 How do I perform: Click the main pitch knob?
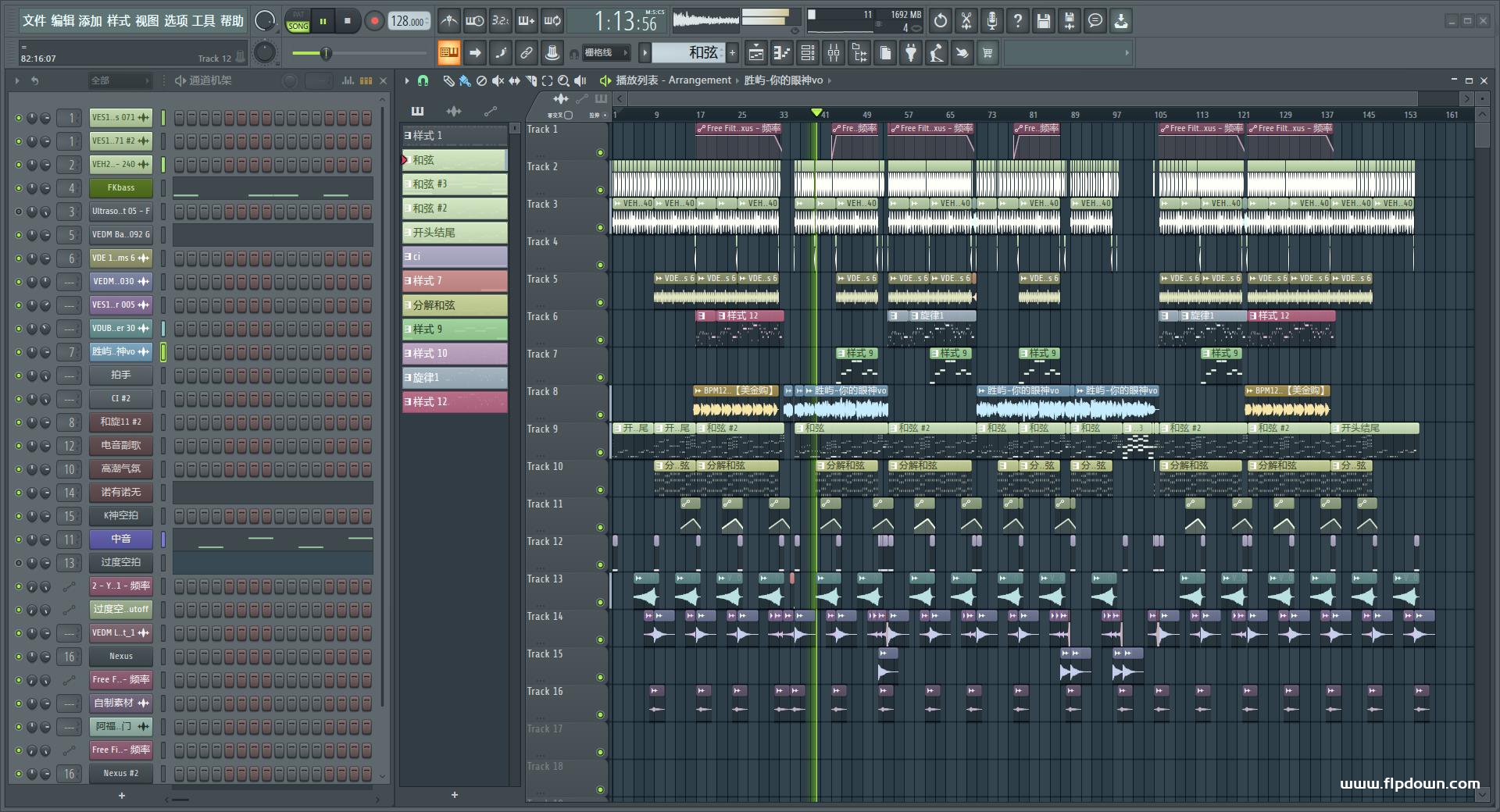(265, 53)
